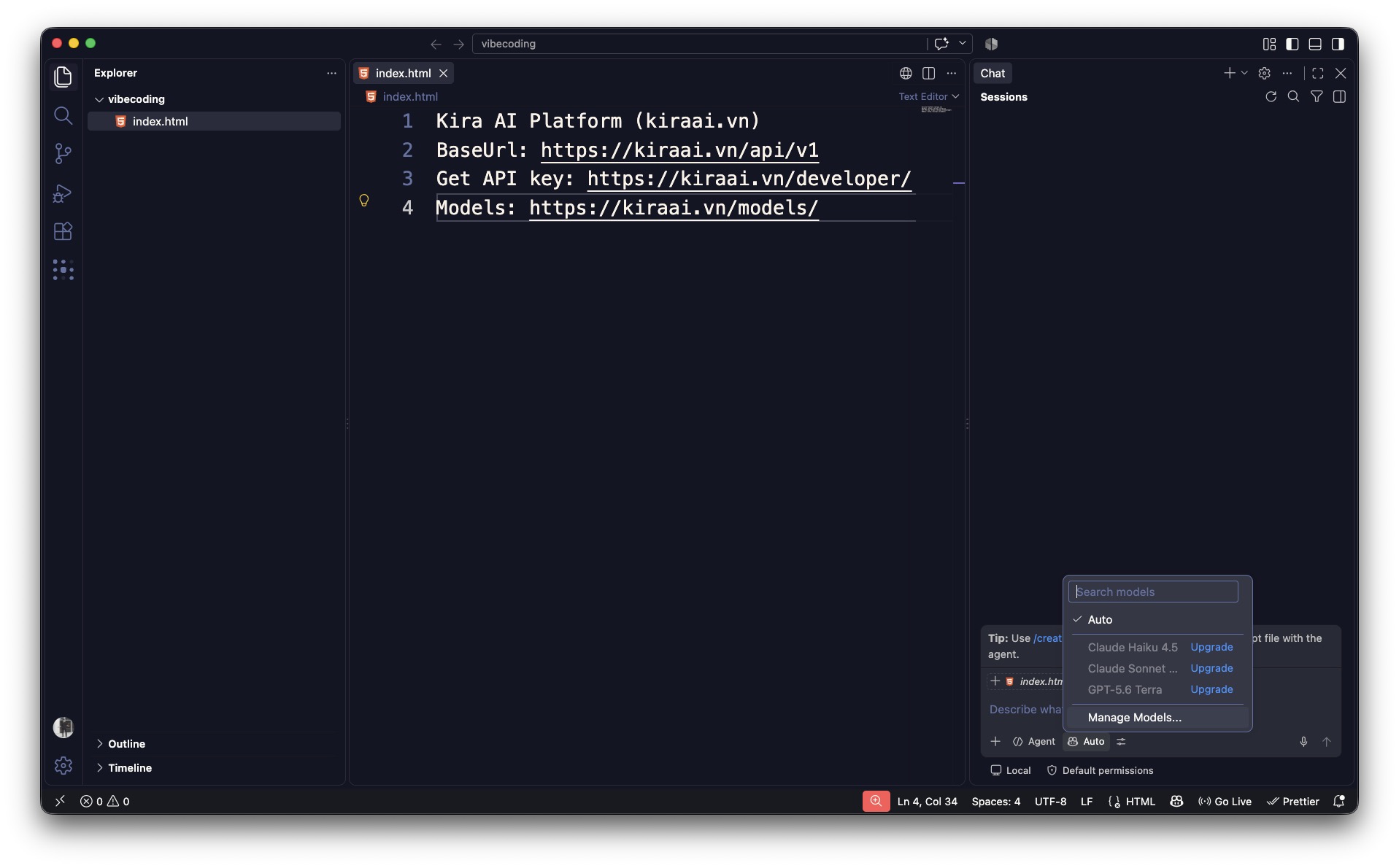
Task: Toggle secondary side bar visibility
Action: click(x=1337, y=44)
